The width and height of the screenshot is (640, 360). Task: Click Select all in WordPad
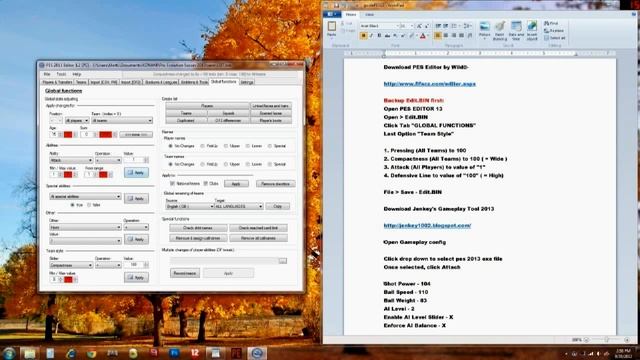coord(555,38)
